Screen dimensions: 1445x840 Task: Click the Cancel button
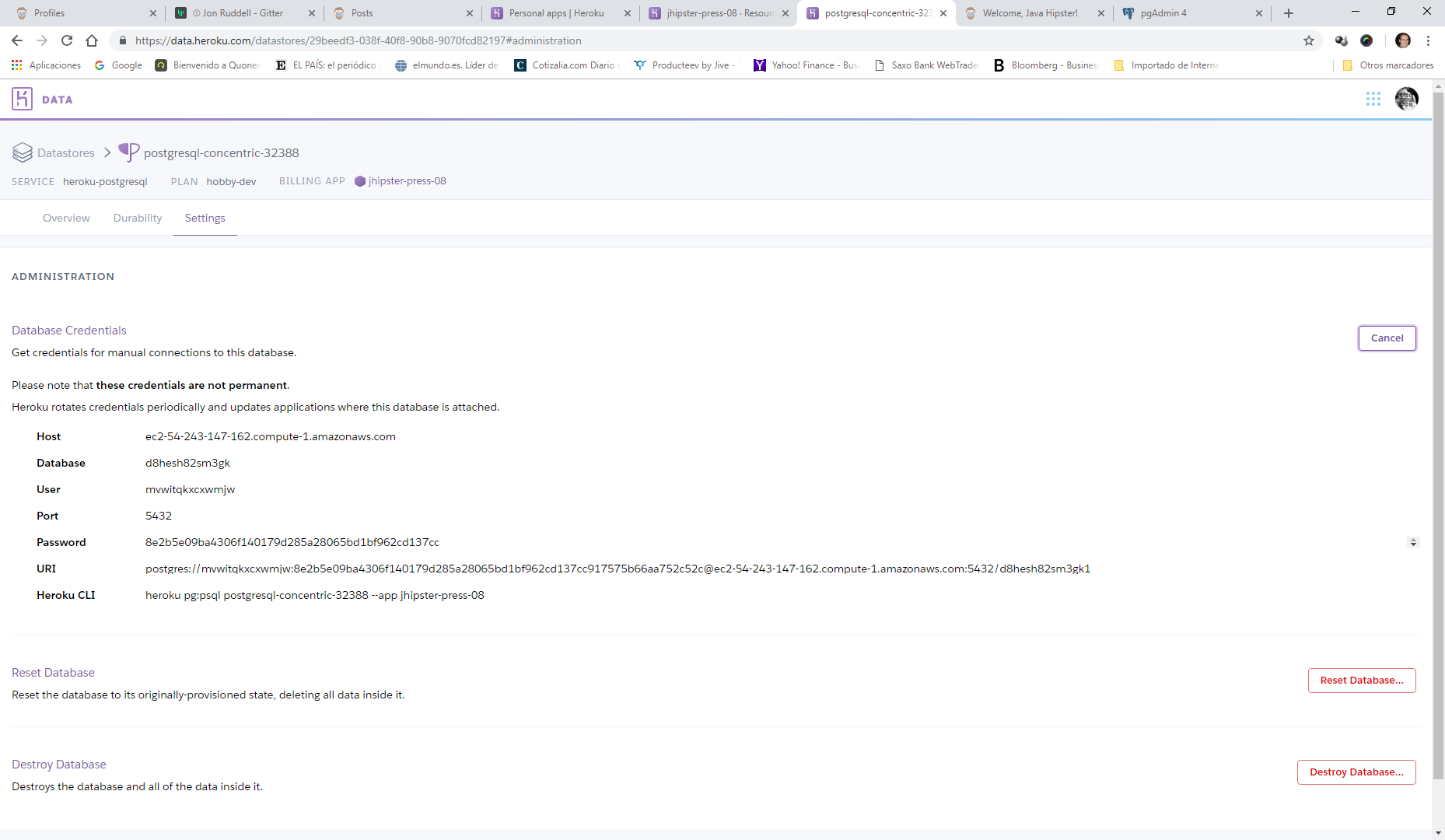1387,338
